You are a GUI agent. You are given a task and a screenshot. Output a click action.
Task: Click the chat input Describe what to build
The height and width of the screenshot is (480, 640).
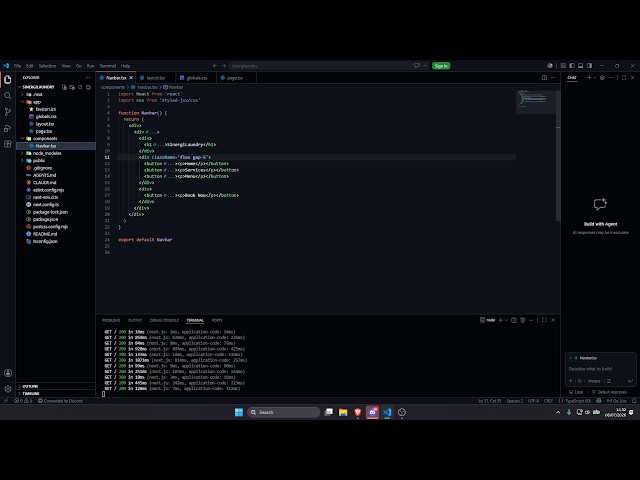600,369
